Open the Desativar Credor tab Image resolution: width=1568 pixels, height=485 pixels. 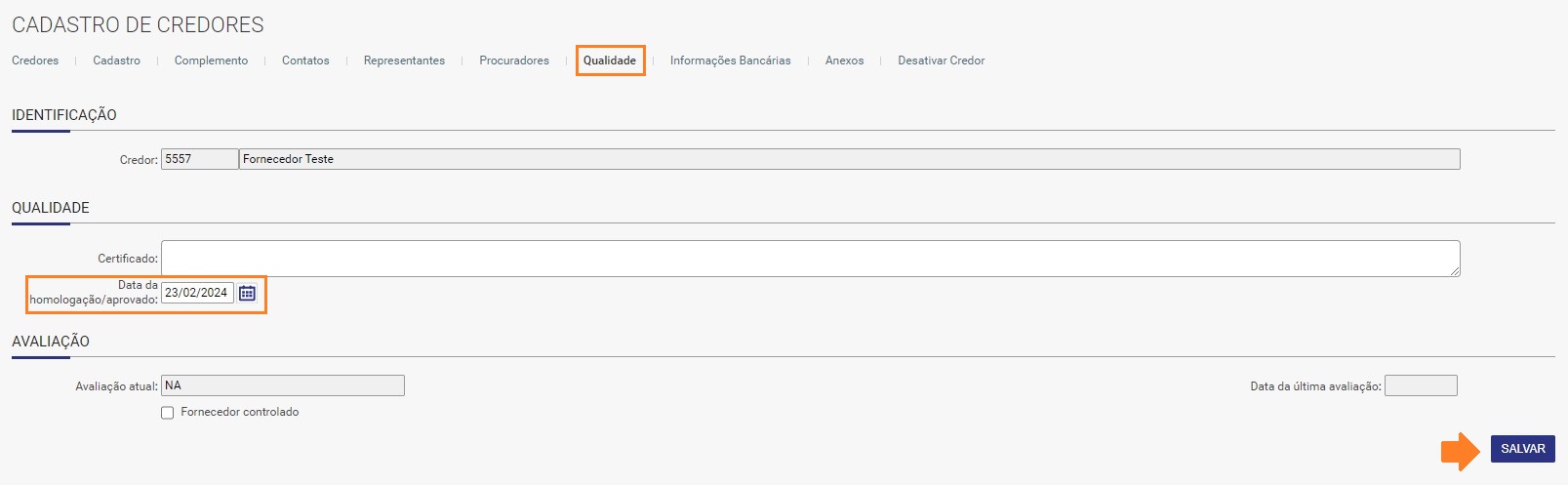[x=941, y=61]
